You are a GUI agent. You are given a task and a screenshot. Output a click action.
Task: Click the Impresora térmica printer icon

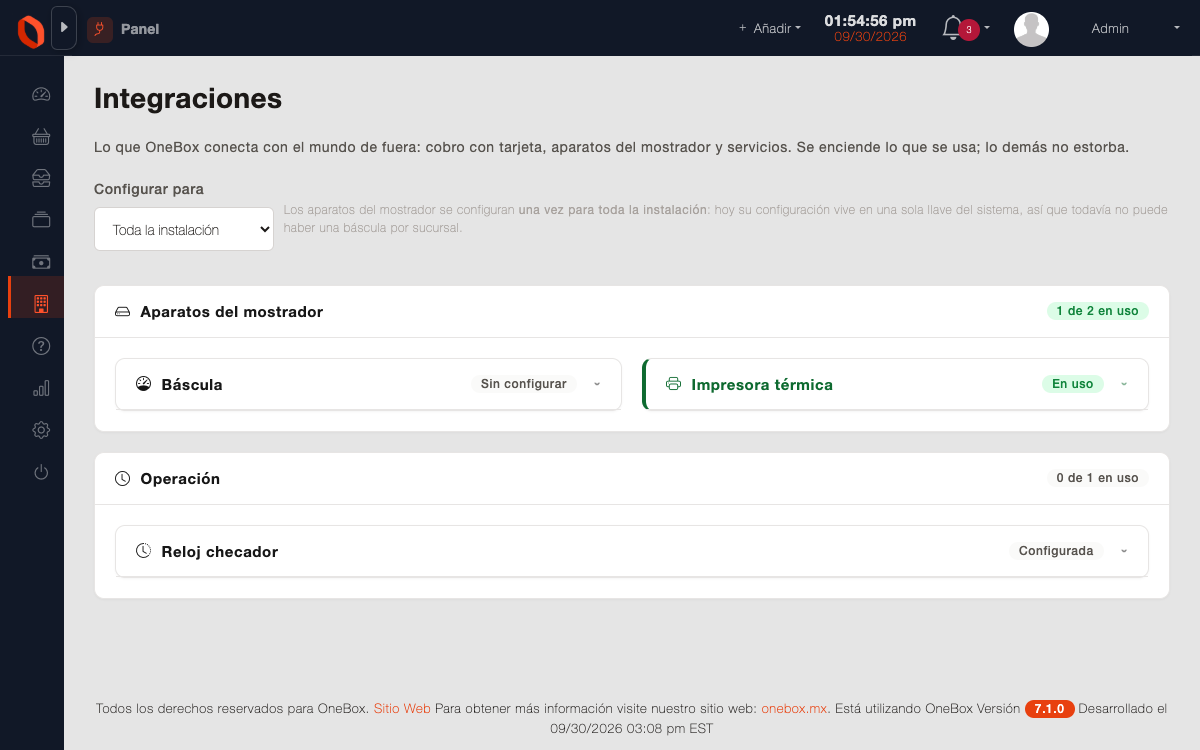pyautogui.click(x=673, y=384)
